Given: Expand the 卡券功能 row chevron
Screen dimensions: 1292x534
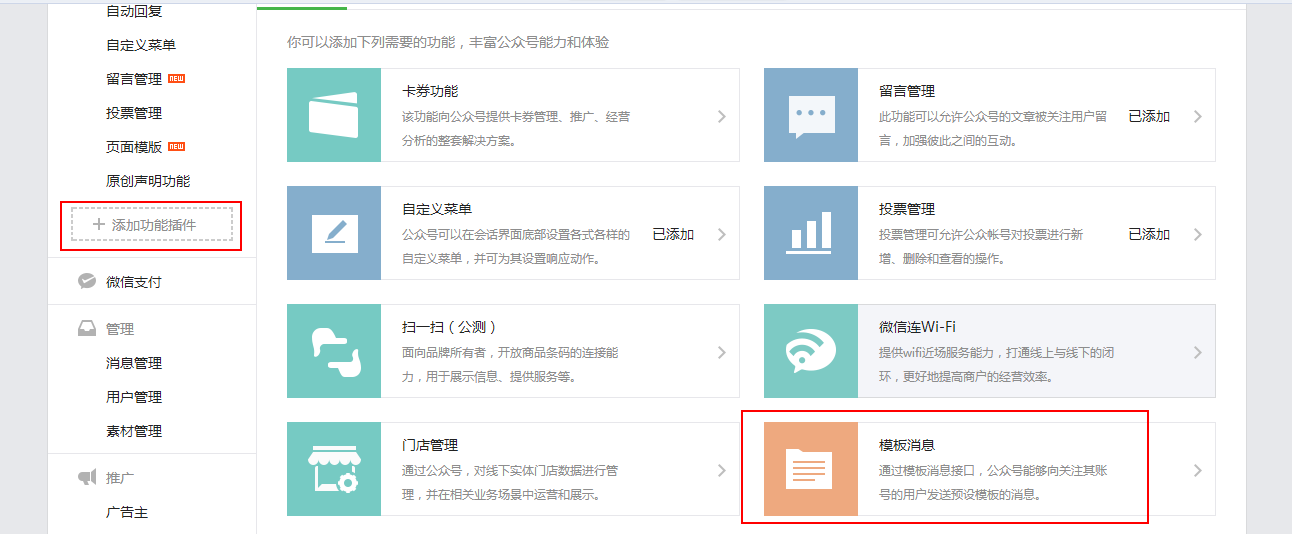Looking at the screenshot, I should coord(721,116).
